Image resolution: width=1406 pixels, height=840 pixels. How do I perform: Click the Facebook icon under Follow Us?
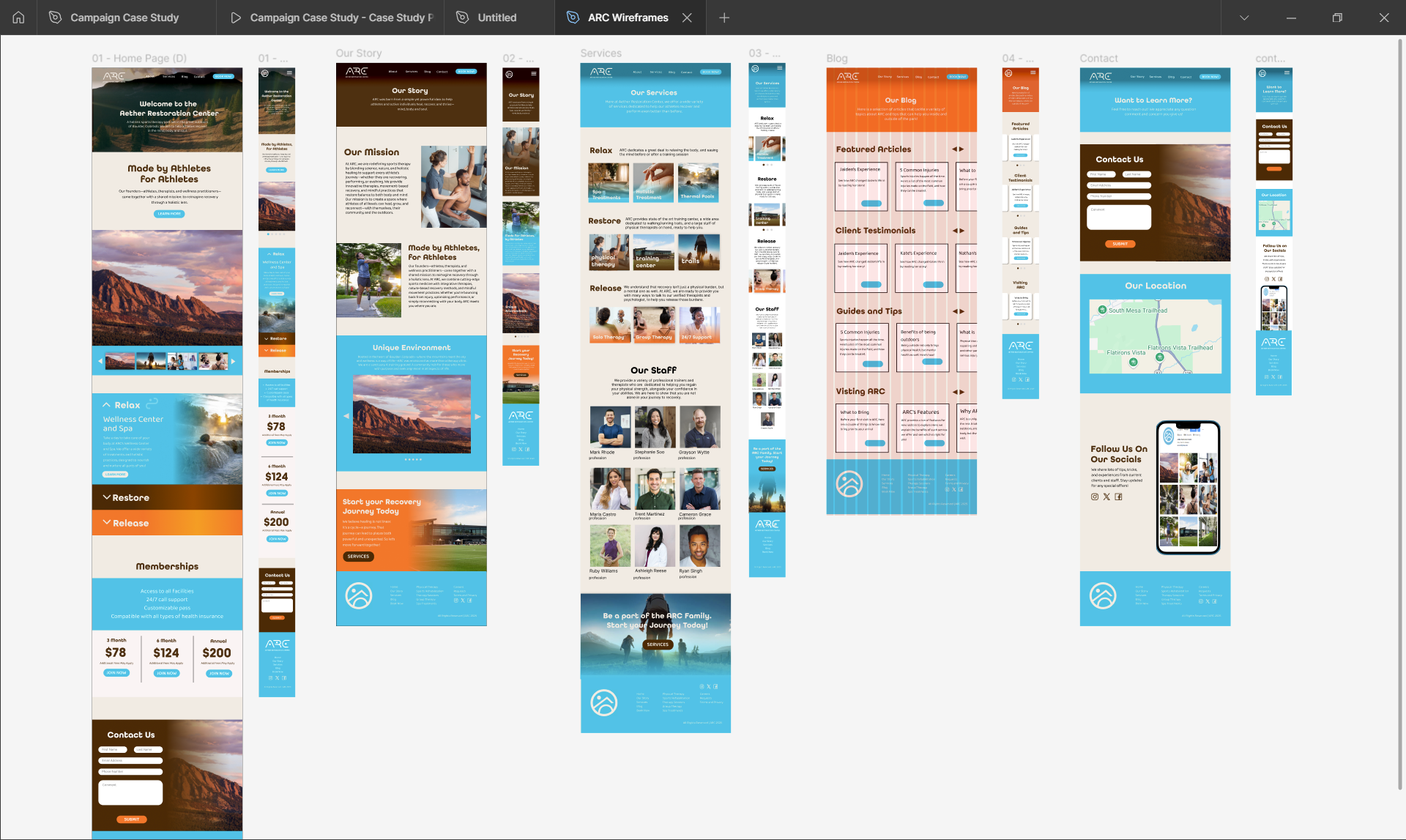1118,497
